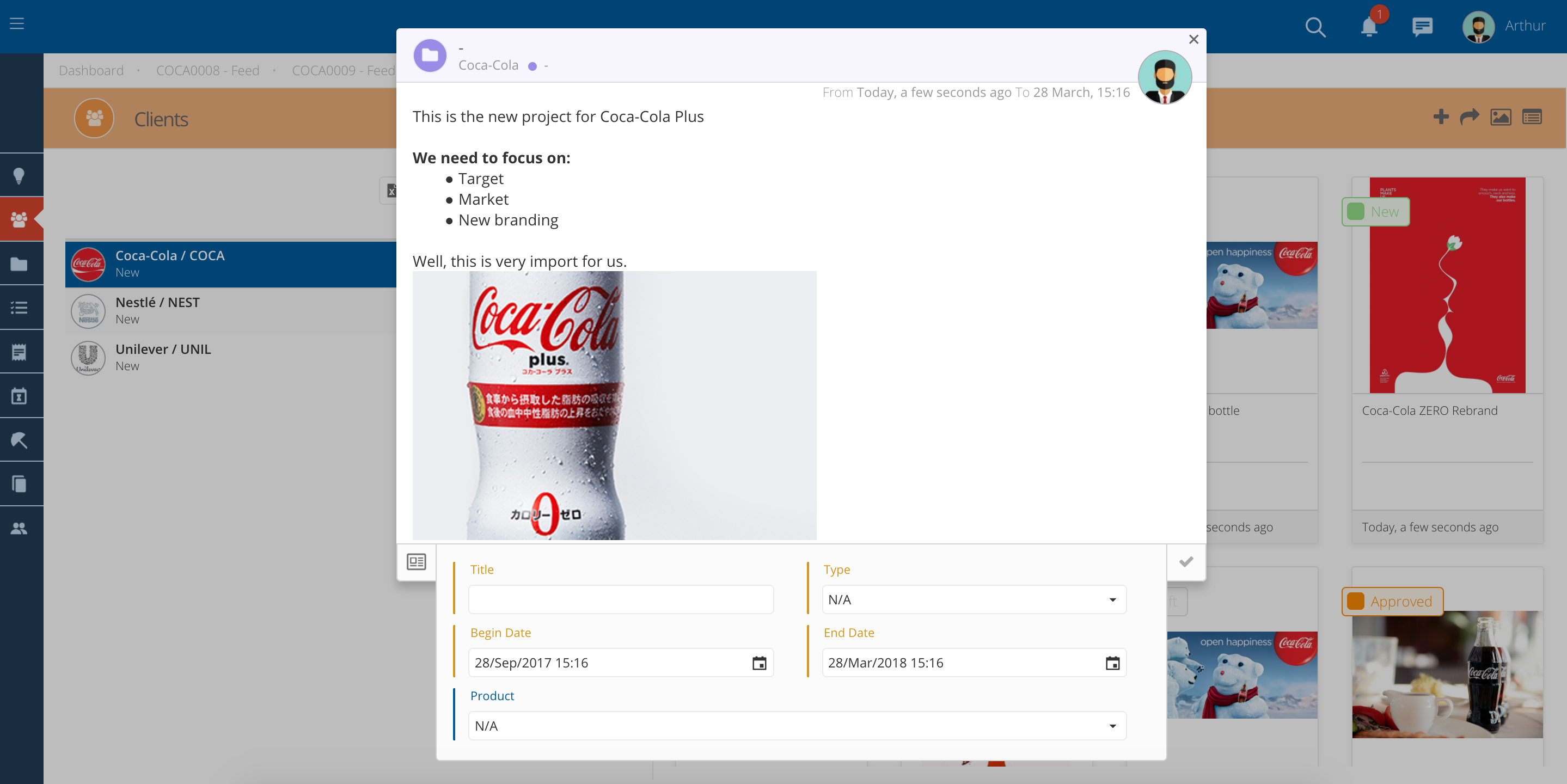The width and height of the screenshot is (1567, 784).
Task: Open the search magnifier in top bar
Action: tap(1315, 27)
